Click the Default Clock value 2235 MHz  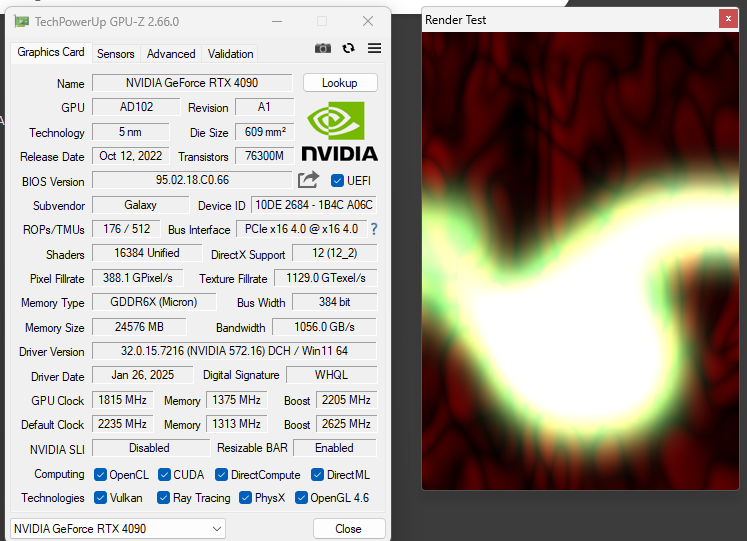coord(122,424)
